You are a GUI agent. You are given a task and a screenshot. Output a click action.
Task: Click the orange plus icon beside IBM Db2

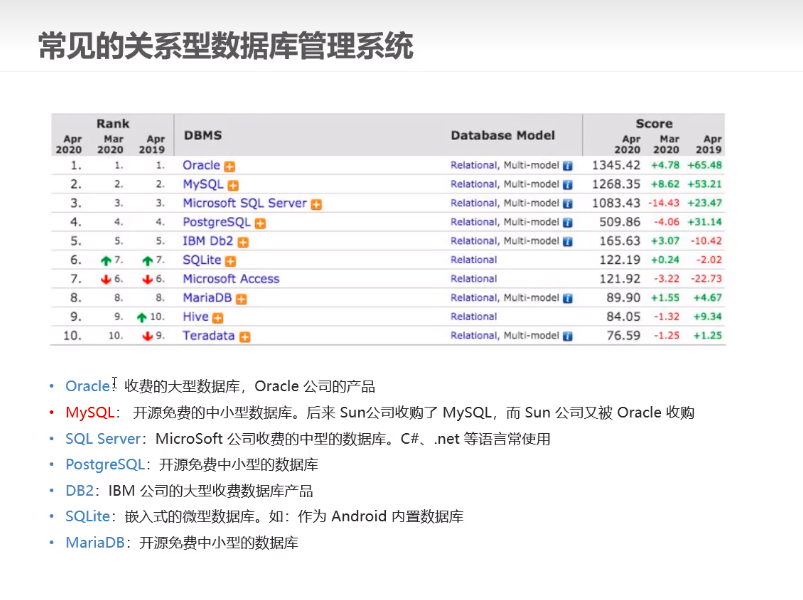(x=243, y=242)
